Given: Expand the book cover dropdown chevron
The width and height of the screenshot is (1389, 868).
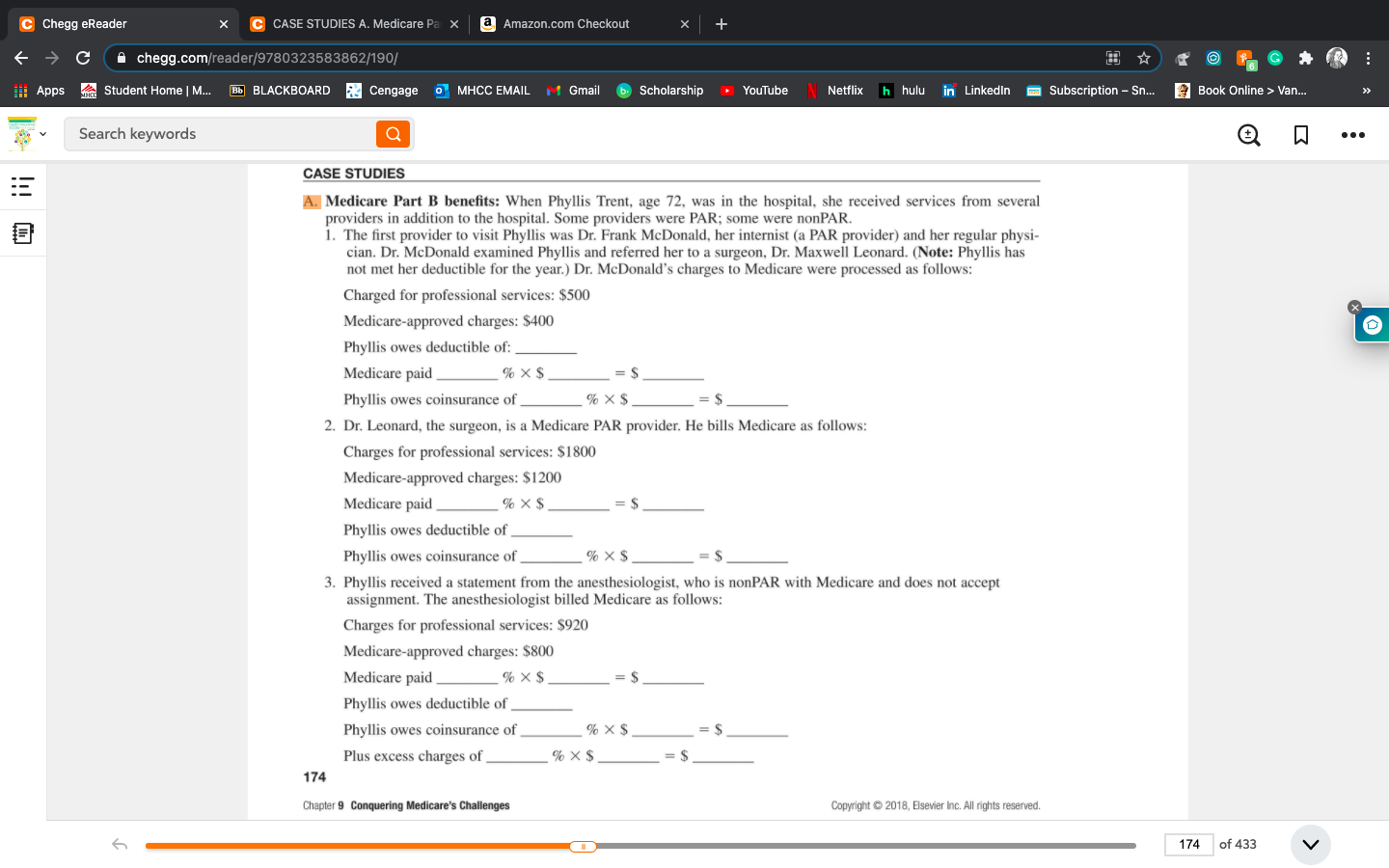Looking at the screenshot, I should (42, 134).
